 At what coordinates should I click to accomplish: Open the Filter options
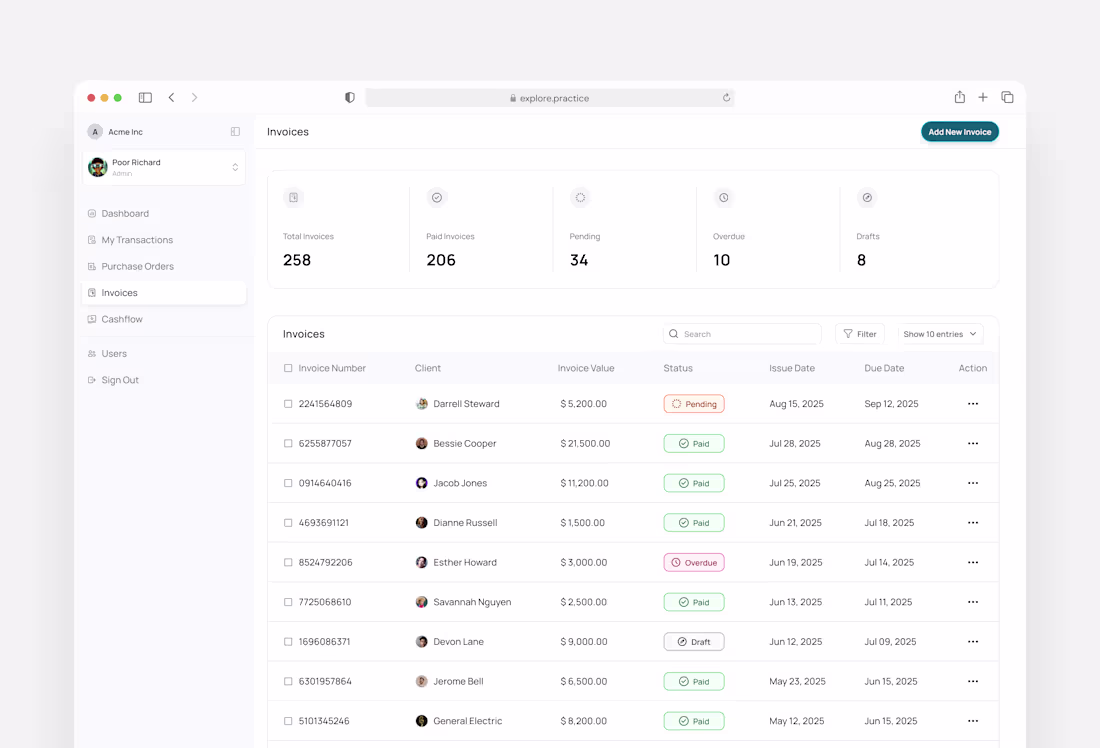[x=859, y=334]
